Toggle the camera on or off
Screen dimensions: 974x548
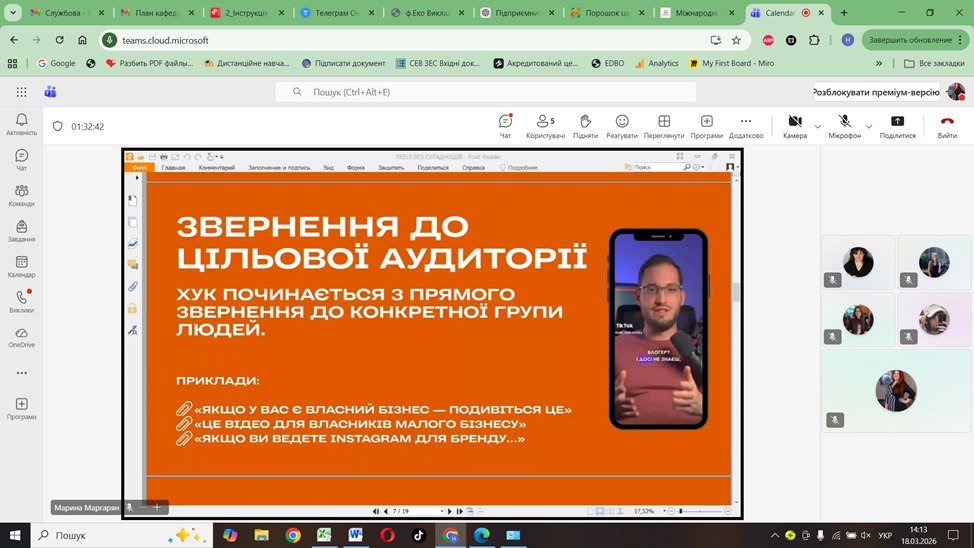point(795,125)
